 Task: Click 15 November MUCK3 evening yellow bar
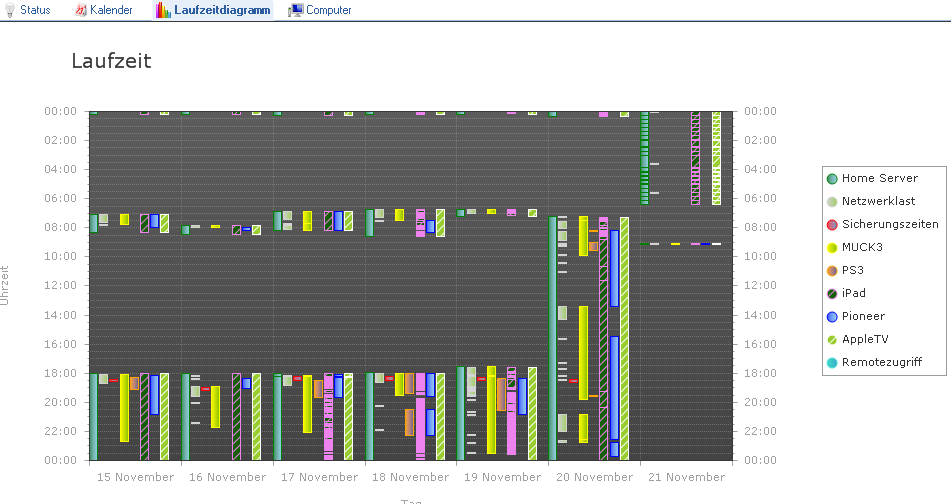[124, 408]
